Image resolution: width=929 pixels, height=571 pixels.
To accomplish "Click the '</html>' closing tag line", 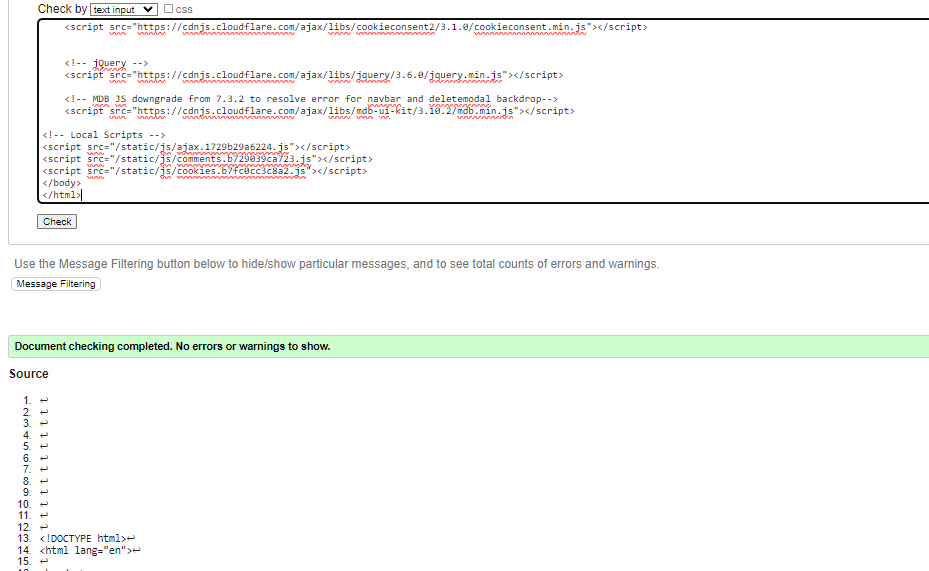I will coord(62,195).
